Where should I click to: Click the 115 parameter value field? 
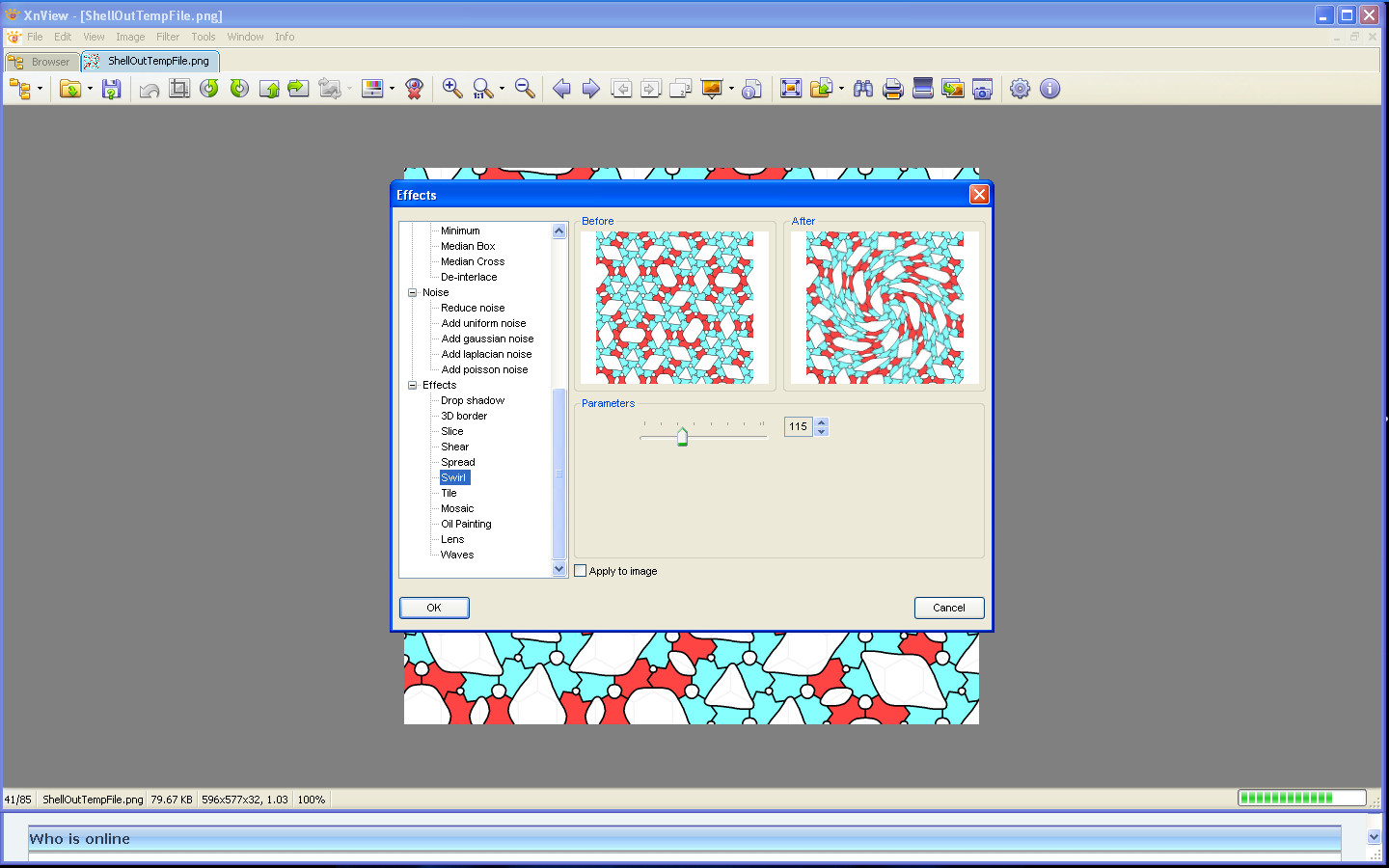tap(799, 426)
